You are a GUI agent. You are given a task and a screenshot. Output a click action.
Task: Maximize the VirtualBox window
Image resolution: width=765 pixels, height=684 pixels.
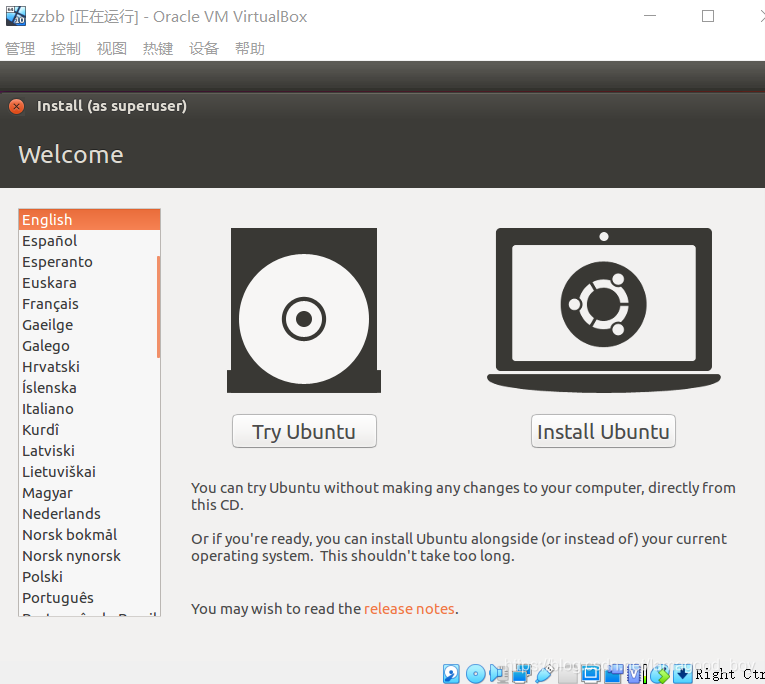708,16
